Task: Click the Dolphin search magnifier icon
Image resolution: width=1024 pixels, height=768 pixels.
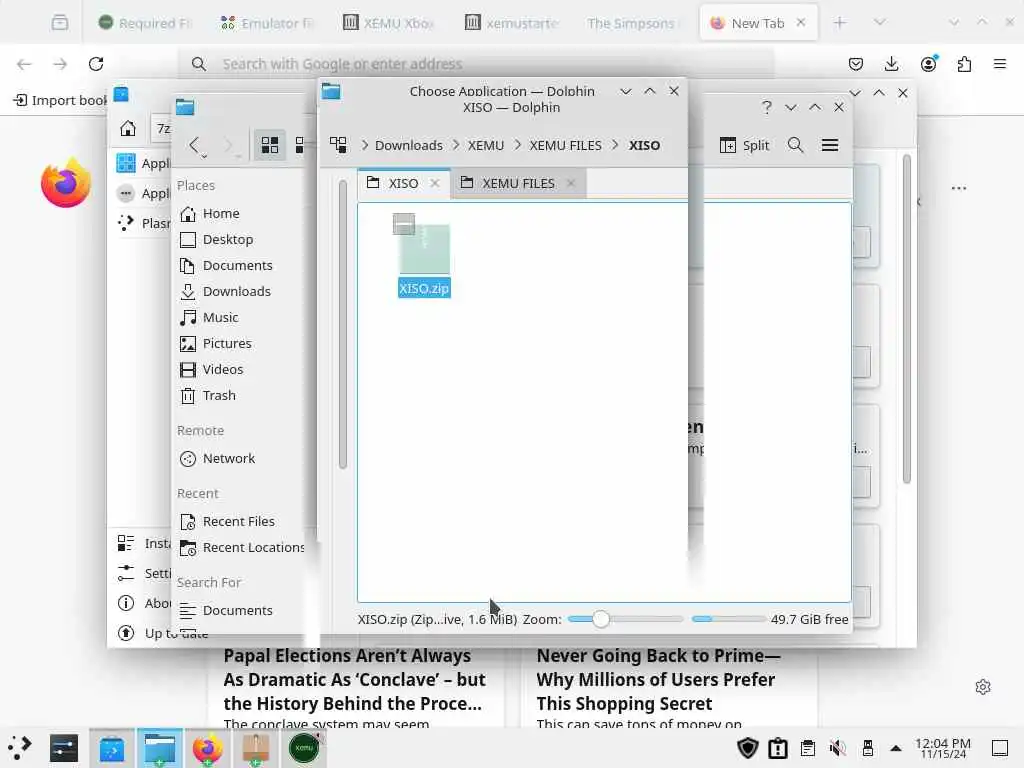Action: (795, 145)
